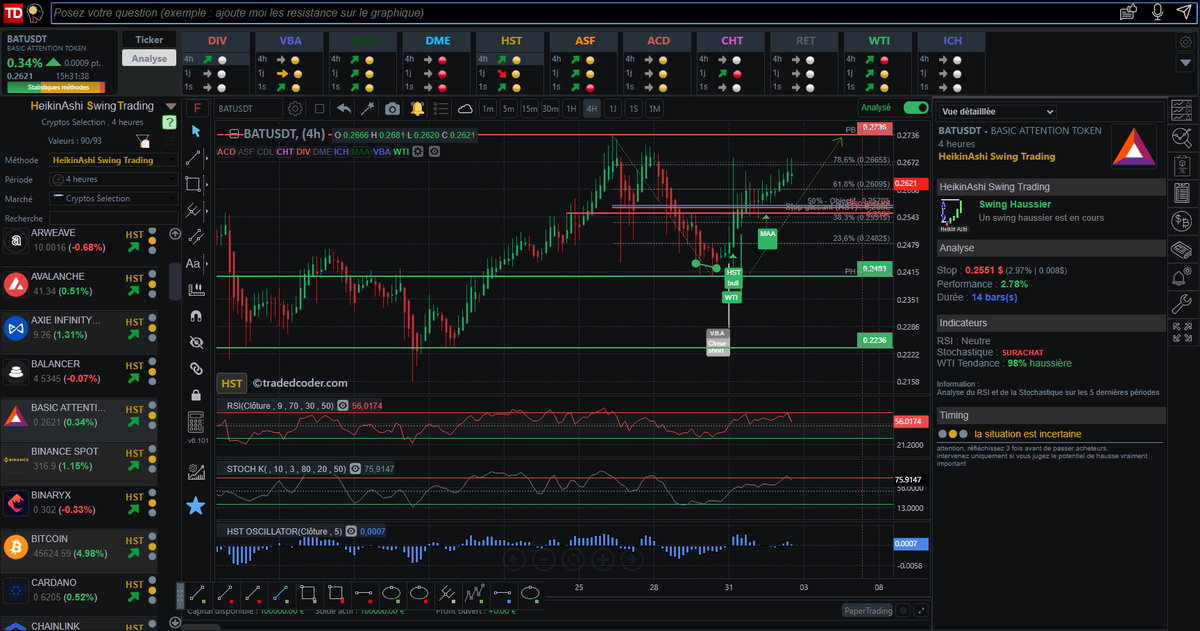
Task: Select the 1J timeframe
Action: [613, 108]
